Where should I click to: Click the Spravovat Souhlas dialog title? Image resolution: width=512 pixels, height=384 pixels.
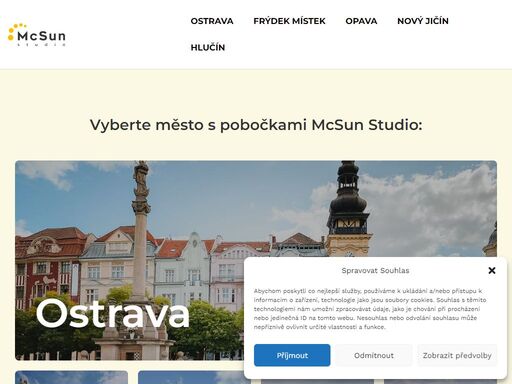(375, 270)
